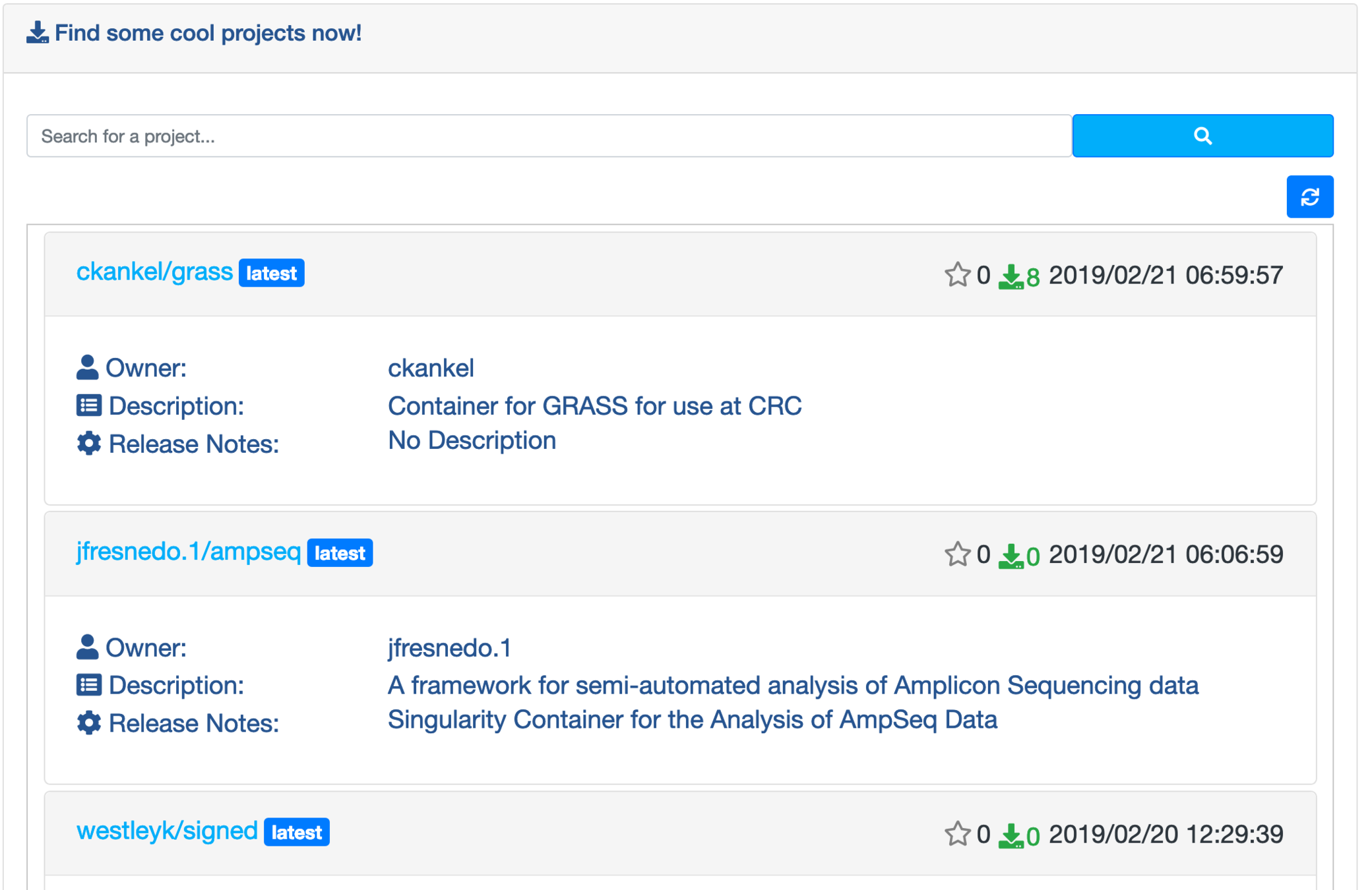Click the green download icon for ckankel/grass
This screenshot has height=890, width=1372.
point(1011,276)
